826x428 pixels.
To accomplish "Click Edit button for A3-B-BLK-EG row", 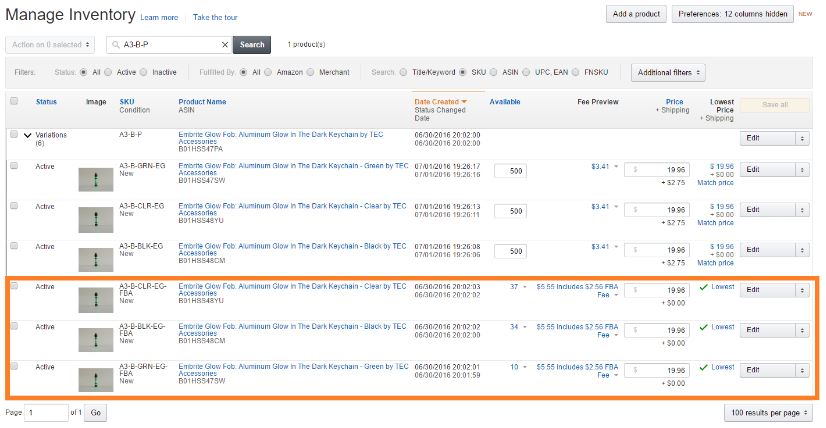I will (768, 250).
